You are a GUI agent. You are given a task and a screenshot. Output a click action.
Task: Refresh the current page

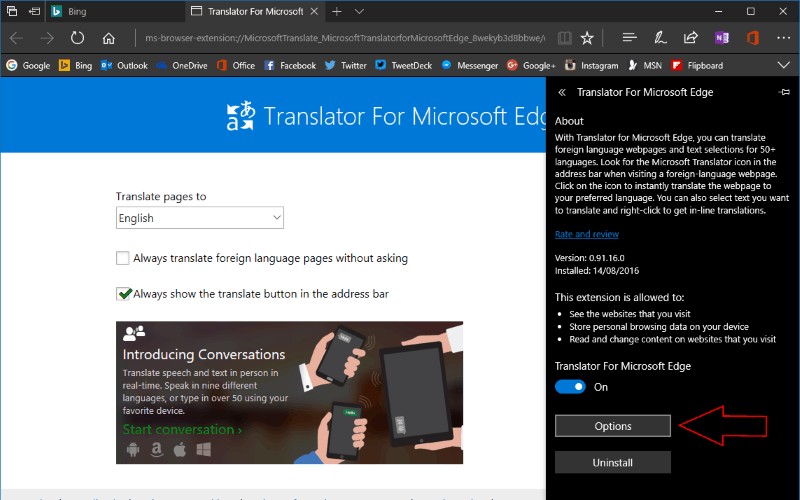77,38
